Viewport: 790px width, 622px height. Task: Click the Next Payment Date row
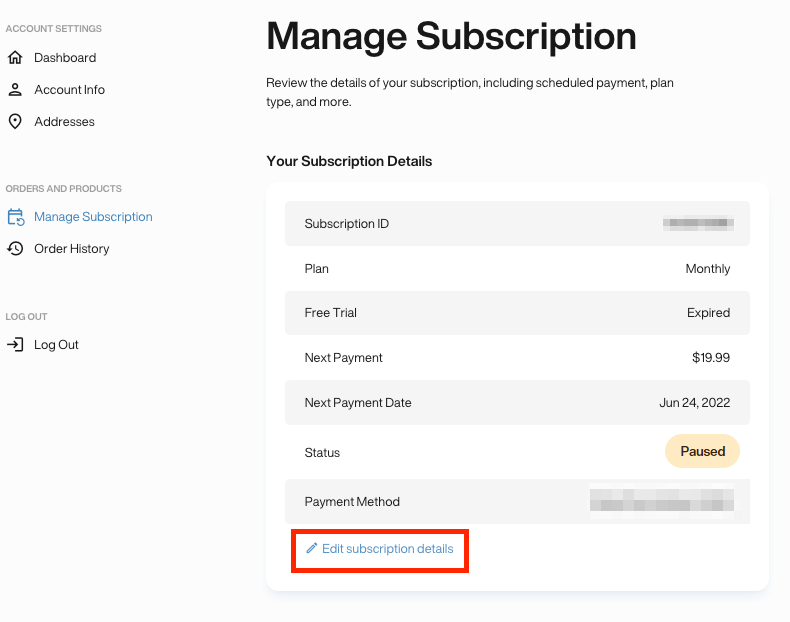[517, 402]
